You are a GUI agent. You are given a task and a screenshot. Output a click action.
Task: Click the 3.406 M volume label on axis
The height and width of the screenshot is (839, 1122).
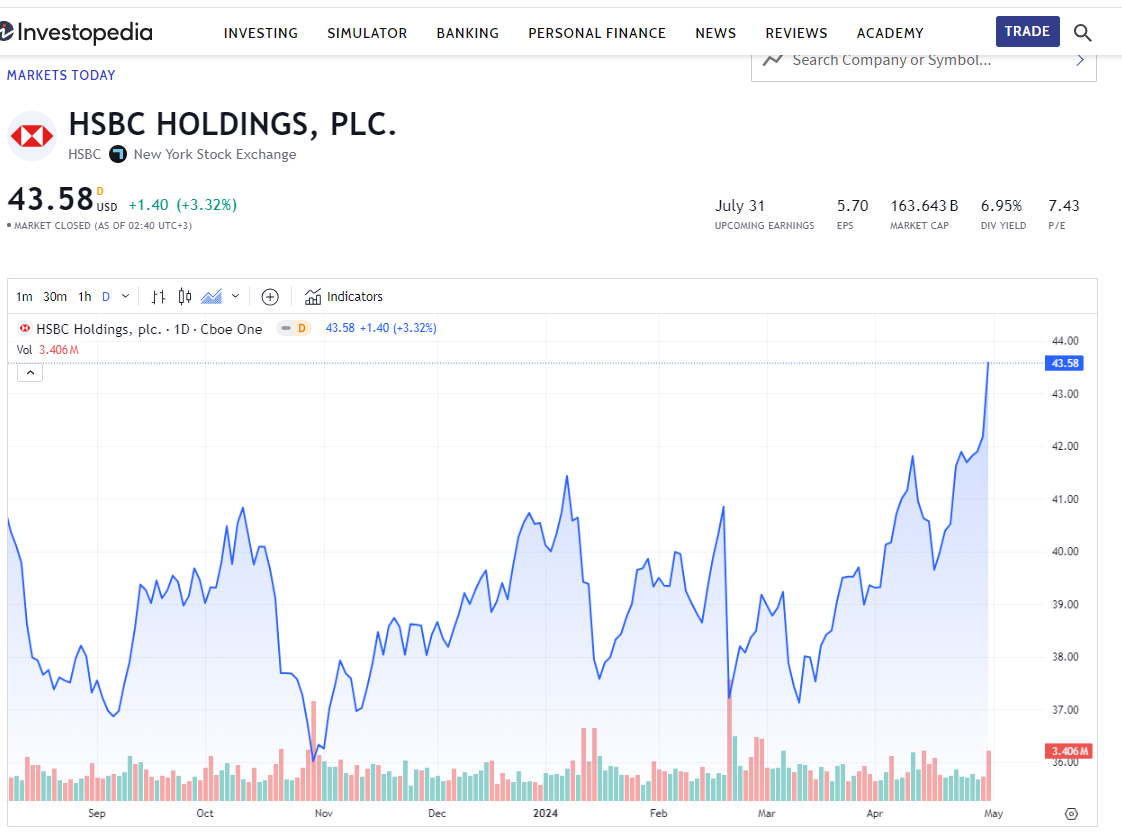pos(1068,751)
